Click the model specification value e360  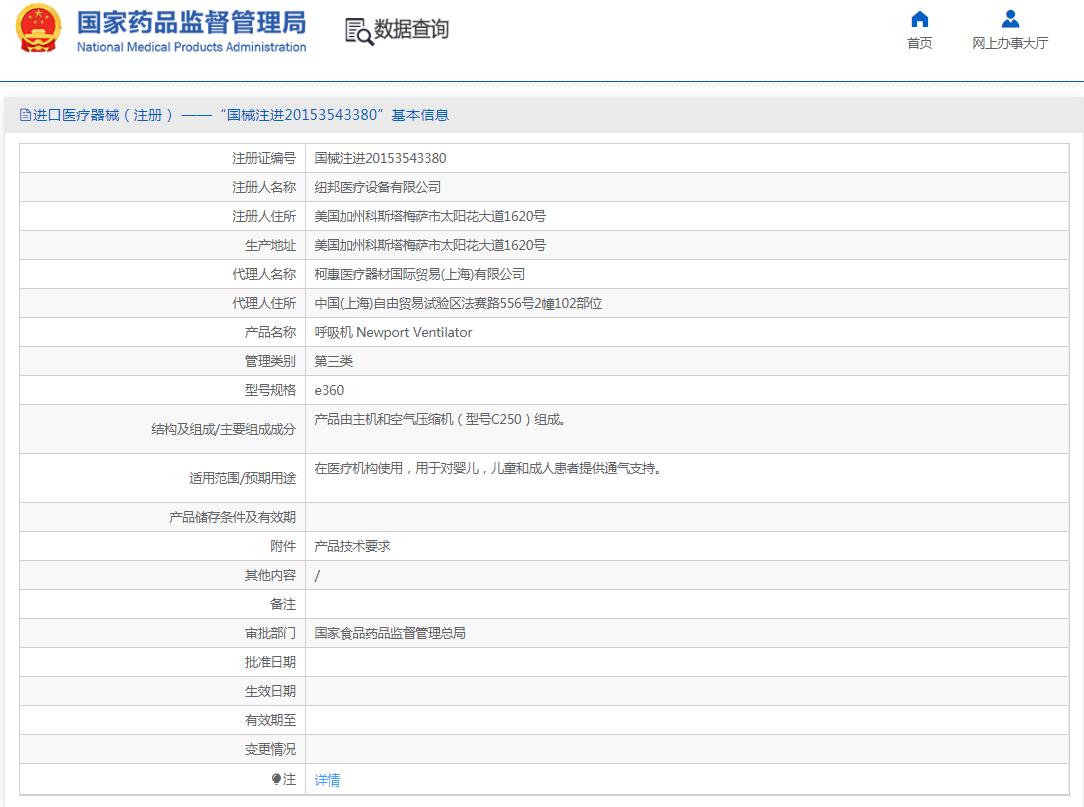(329, 390)
